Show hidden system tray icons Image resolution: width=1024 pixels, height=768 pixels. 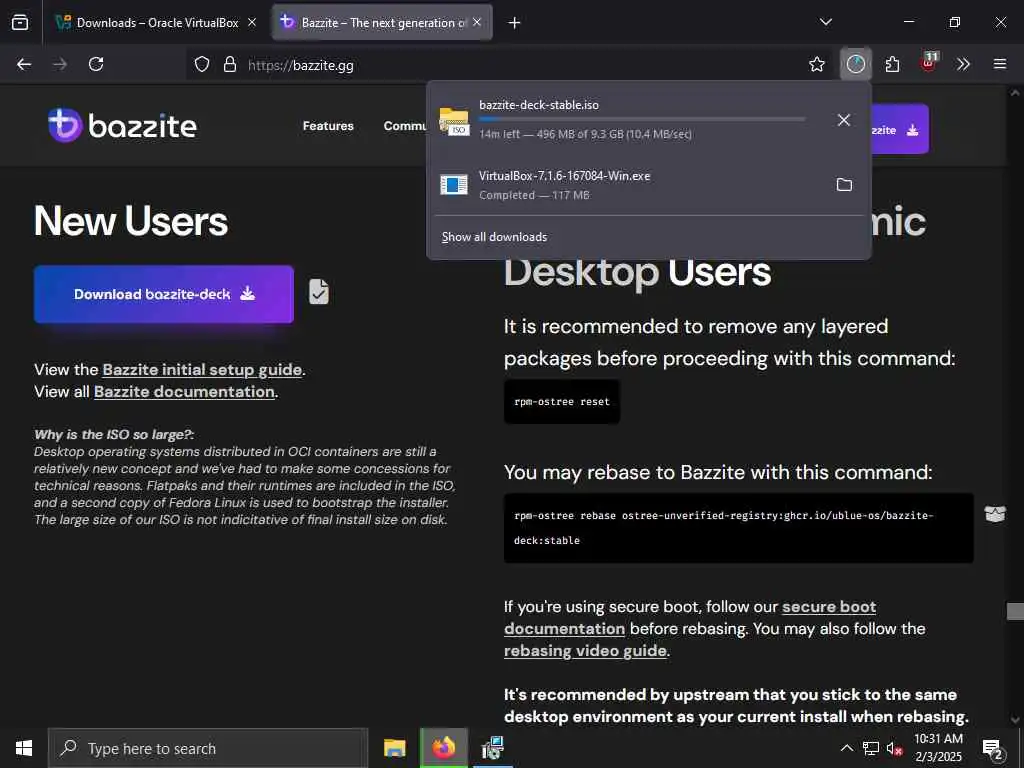point(846,748)
